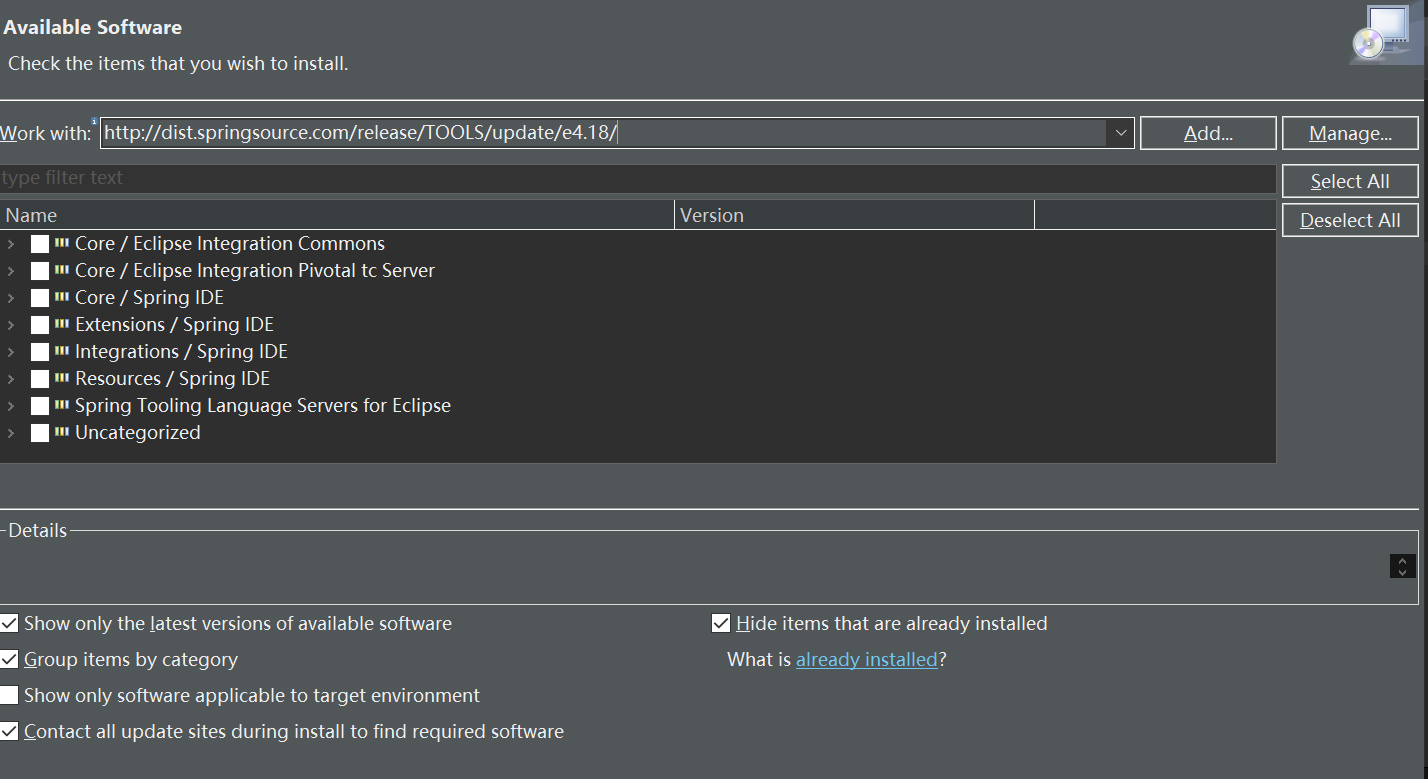The height and width of the screenshot is (779, 1428).
Task: Untick Contact all update sites during install
Action: (9, 731)
